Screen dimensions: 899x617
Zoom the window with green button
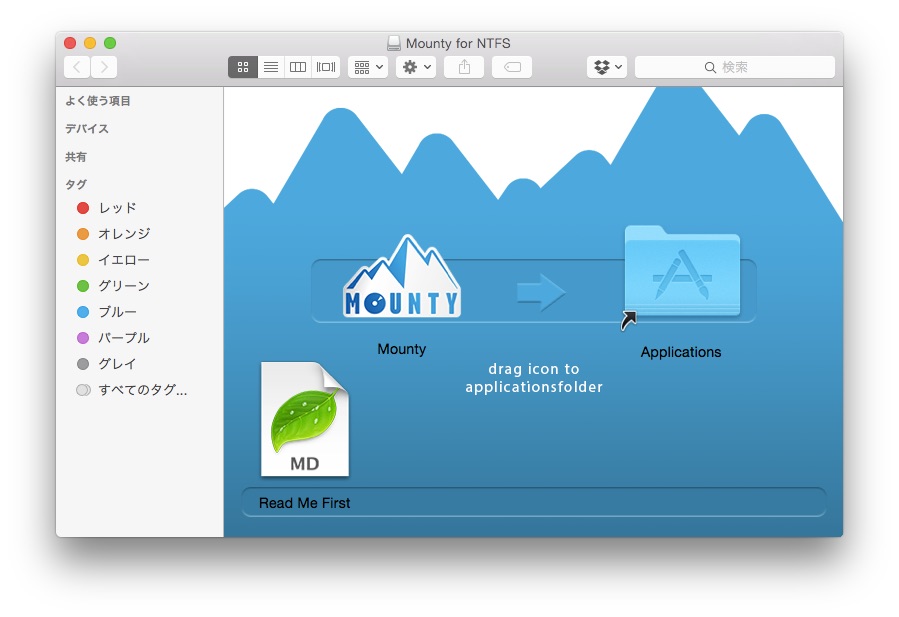[x=110, y=43]
